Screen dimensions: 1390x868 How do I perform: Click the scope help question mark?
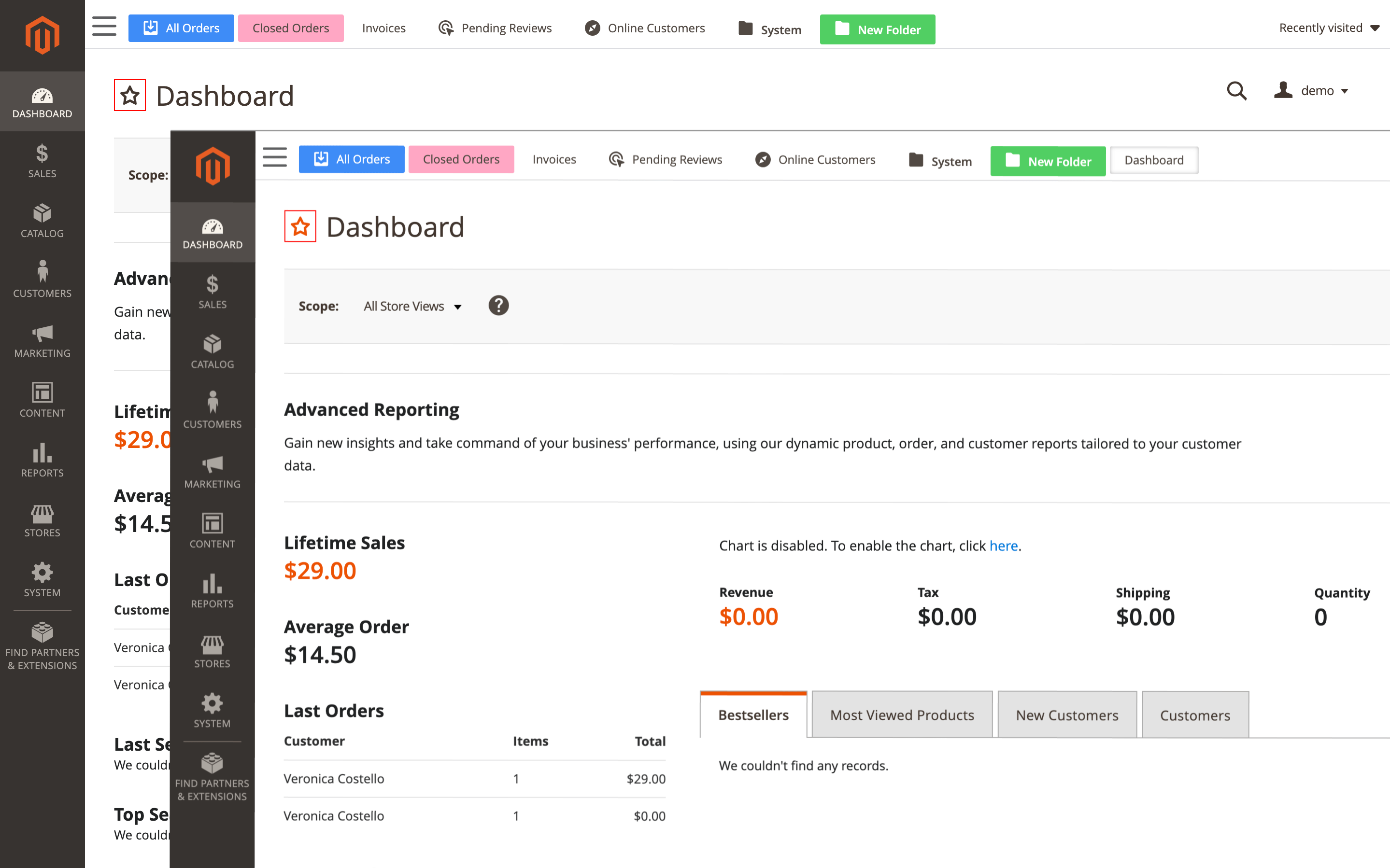498,306
